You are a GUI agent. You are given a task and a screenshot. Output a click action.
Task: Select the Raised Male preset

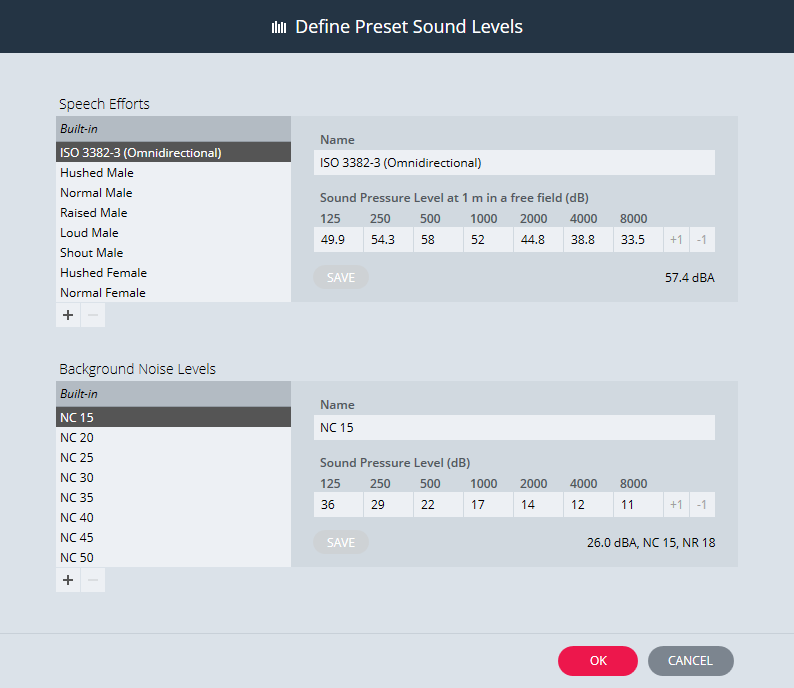pyautogui.click(x=173, y=213)
